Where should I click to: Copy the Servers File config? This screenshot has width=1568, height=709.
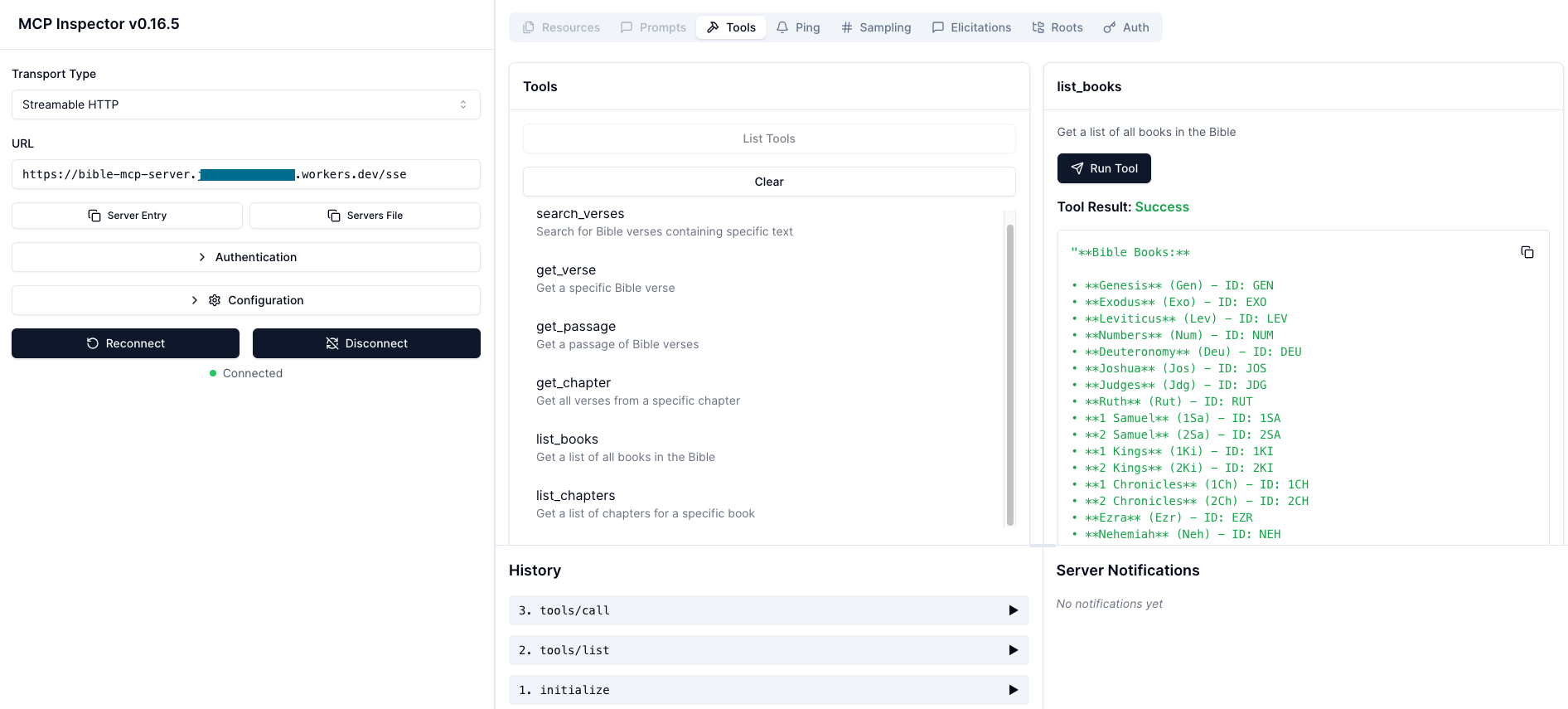pos(365,216)
